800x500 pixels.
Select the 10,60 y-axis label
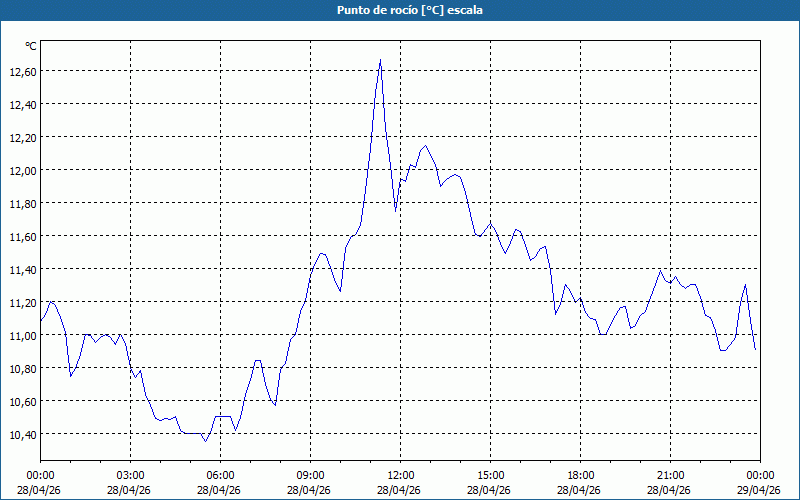point(22,401)
